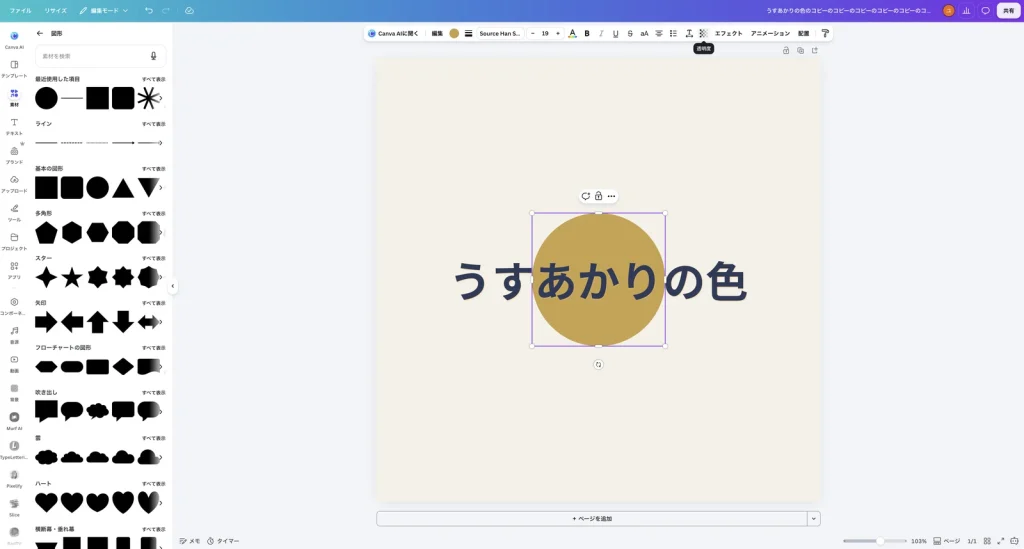Image resolution: width=1024 pixels, height=549 pixels.
Task: Expand the dropdown next to ページを追加
Action: (x=814, y=518)
